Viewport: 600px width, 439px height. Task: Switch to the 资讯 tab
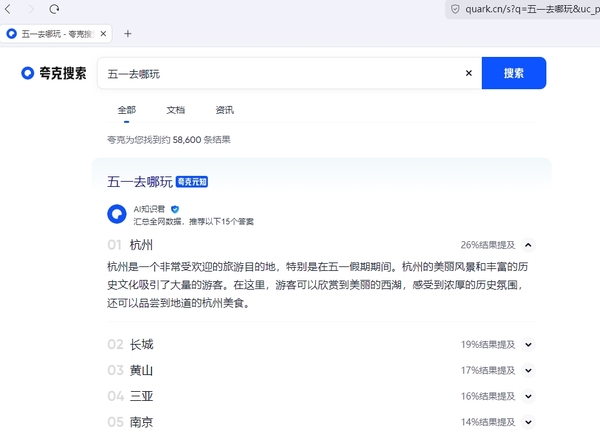[x=225, y=110]
